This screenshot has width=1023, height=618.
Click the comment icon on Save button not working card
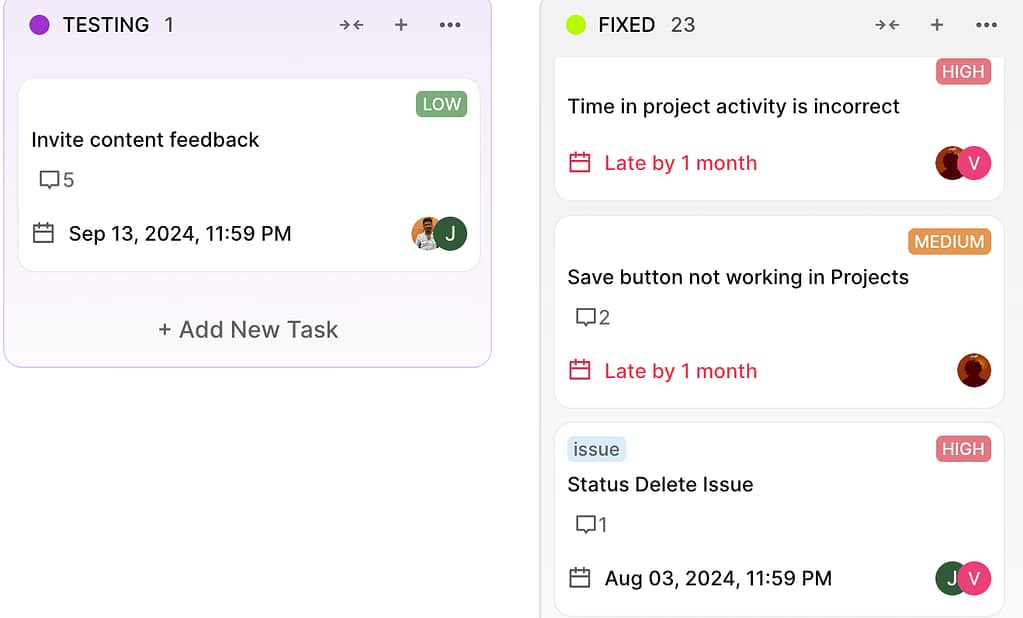coord(586,317)
